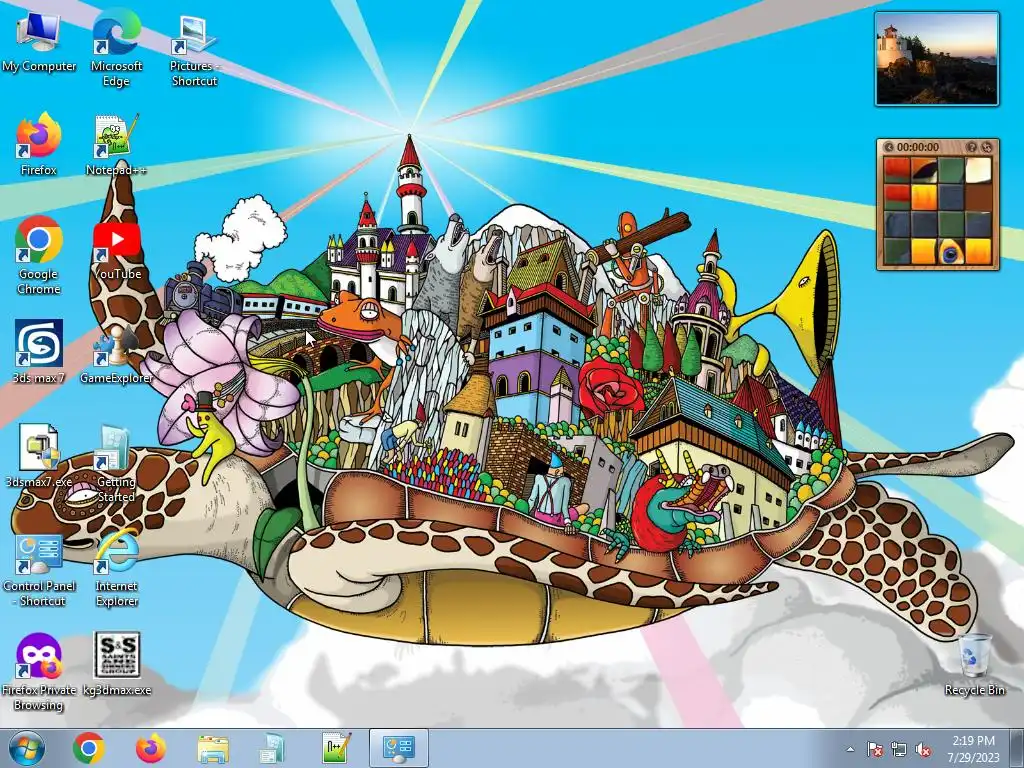The image size is (1024, 768).
Task: Select the Pictures - Shortcut desktop icon
Action: click(x=194, y=50)
